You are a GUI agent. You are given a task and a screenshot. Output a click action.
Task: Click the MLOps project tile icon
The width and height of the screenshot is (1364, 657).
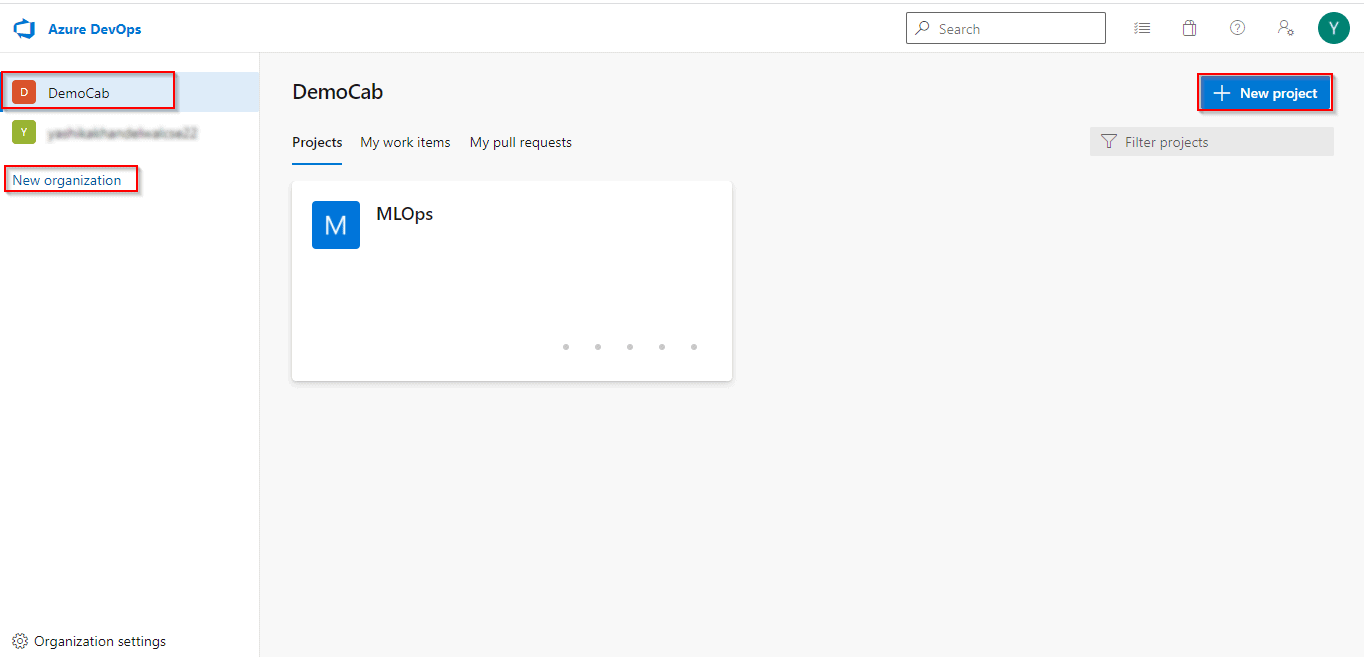click(x=335, y=225)
